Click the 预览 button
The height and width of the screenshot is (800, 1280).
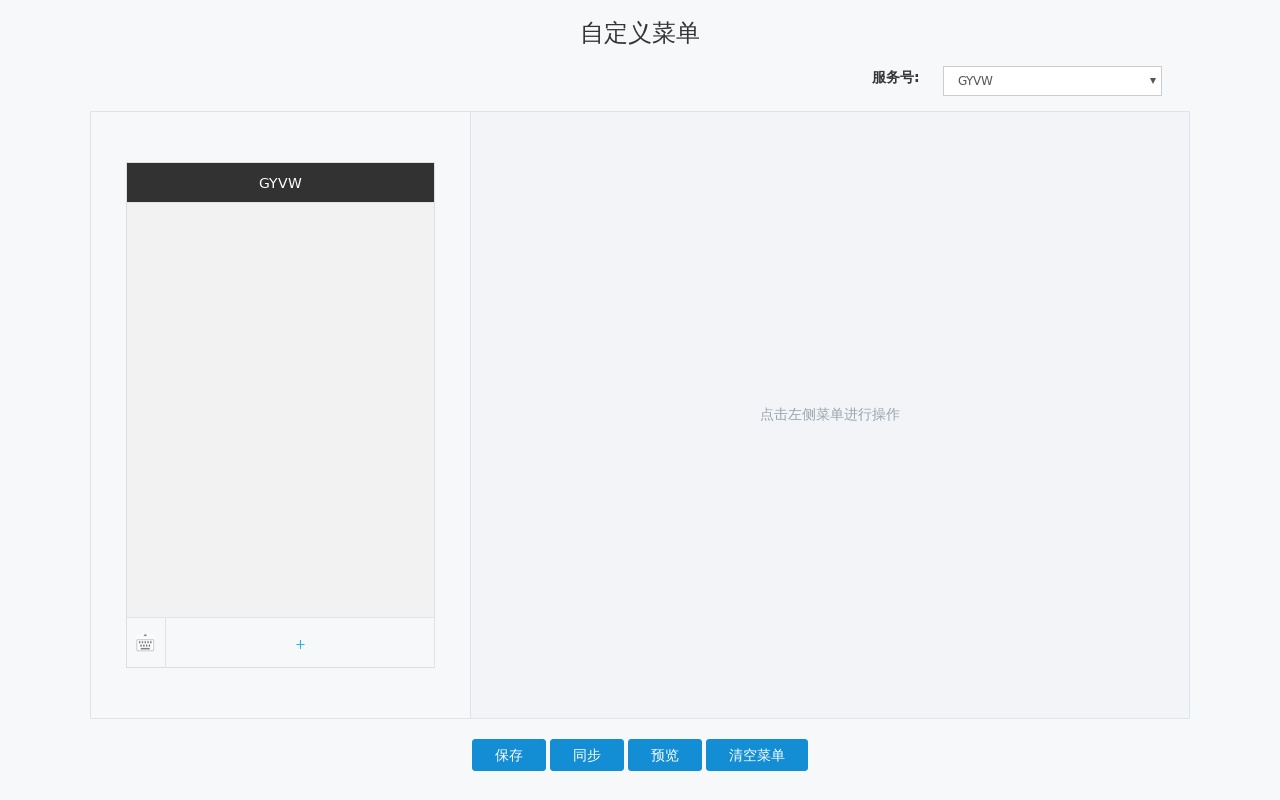[x=665, y=755]
